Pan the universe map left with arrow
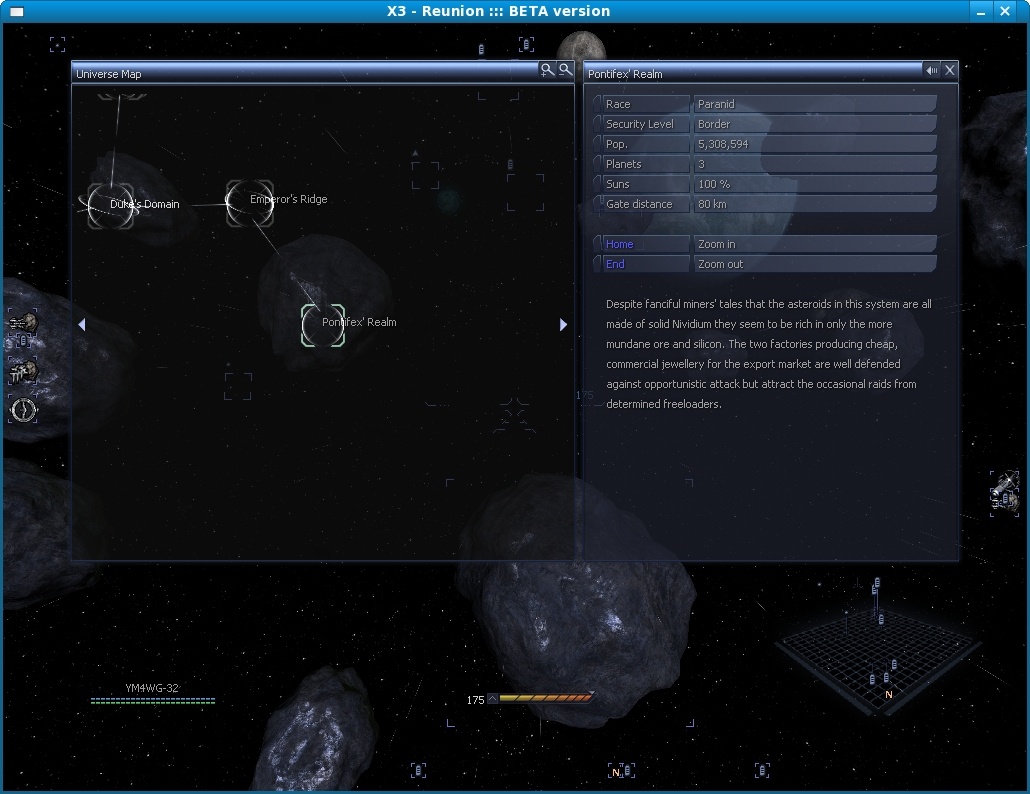This screenshot has height=794, width=1030. coord(81,324)
